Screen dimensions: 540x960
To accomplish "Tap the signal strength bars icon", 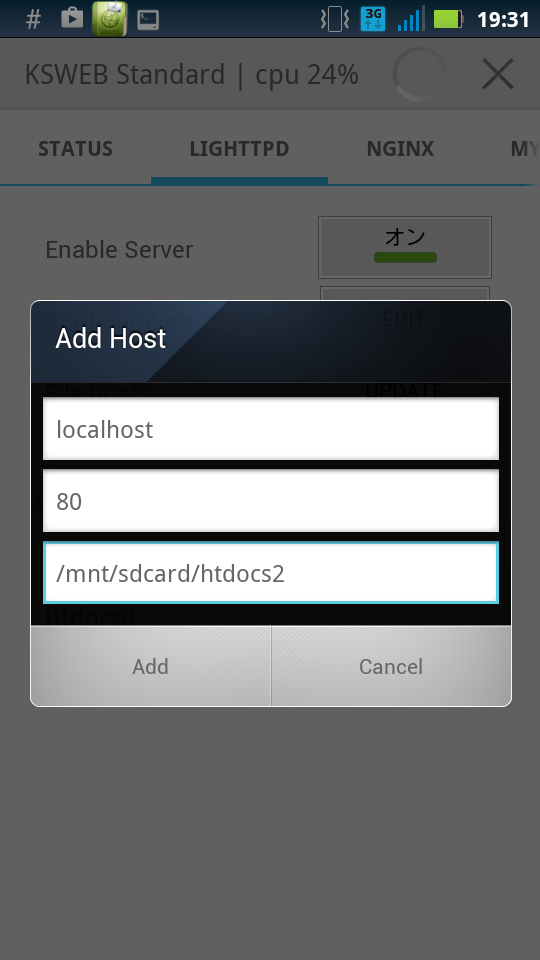I will pyautogui.click(x=410, y=19).
